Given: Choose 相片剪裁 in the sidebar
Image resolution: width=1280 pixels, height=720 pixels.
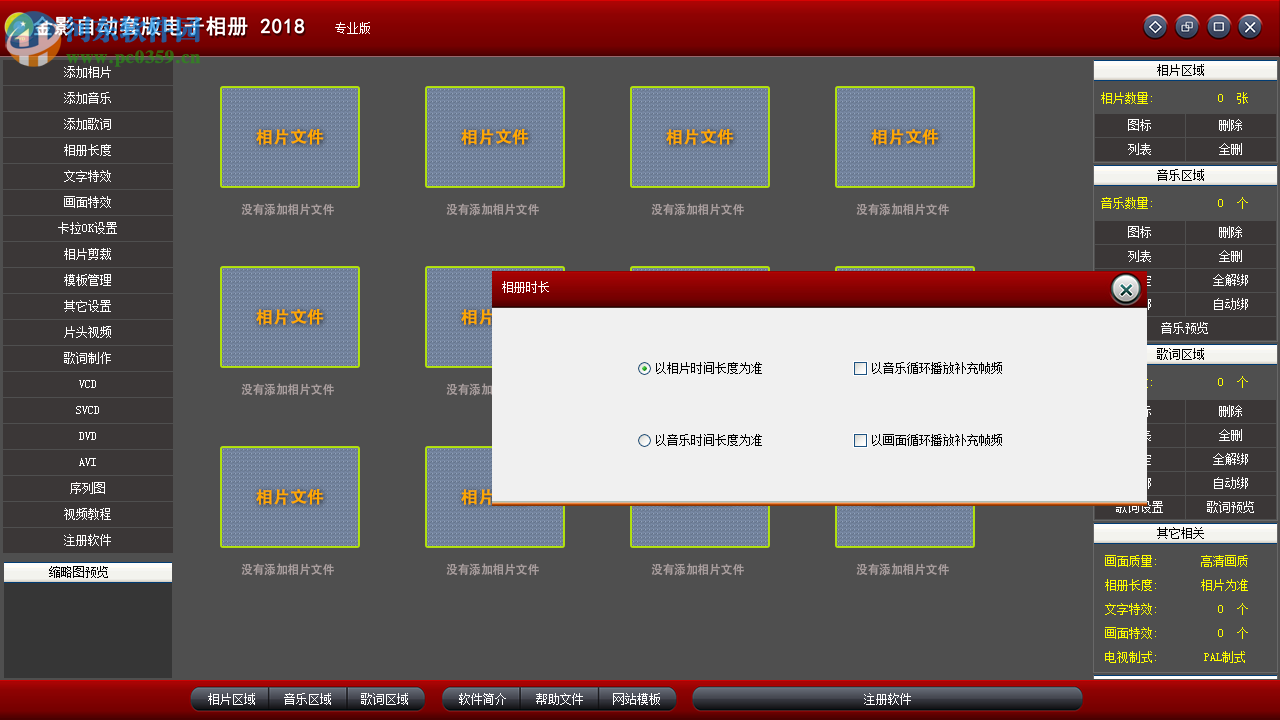Looking at the screenshot, I should click(x=88, y=254).
